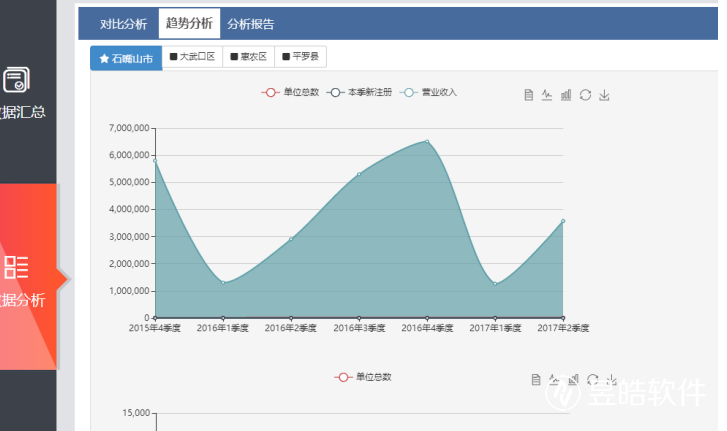Open data view icon of second chart

tap(536, 379)
